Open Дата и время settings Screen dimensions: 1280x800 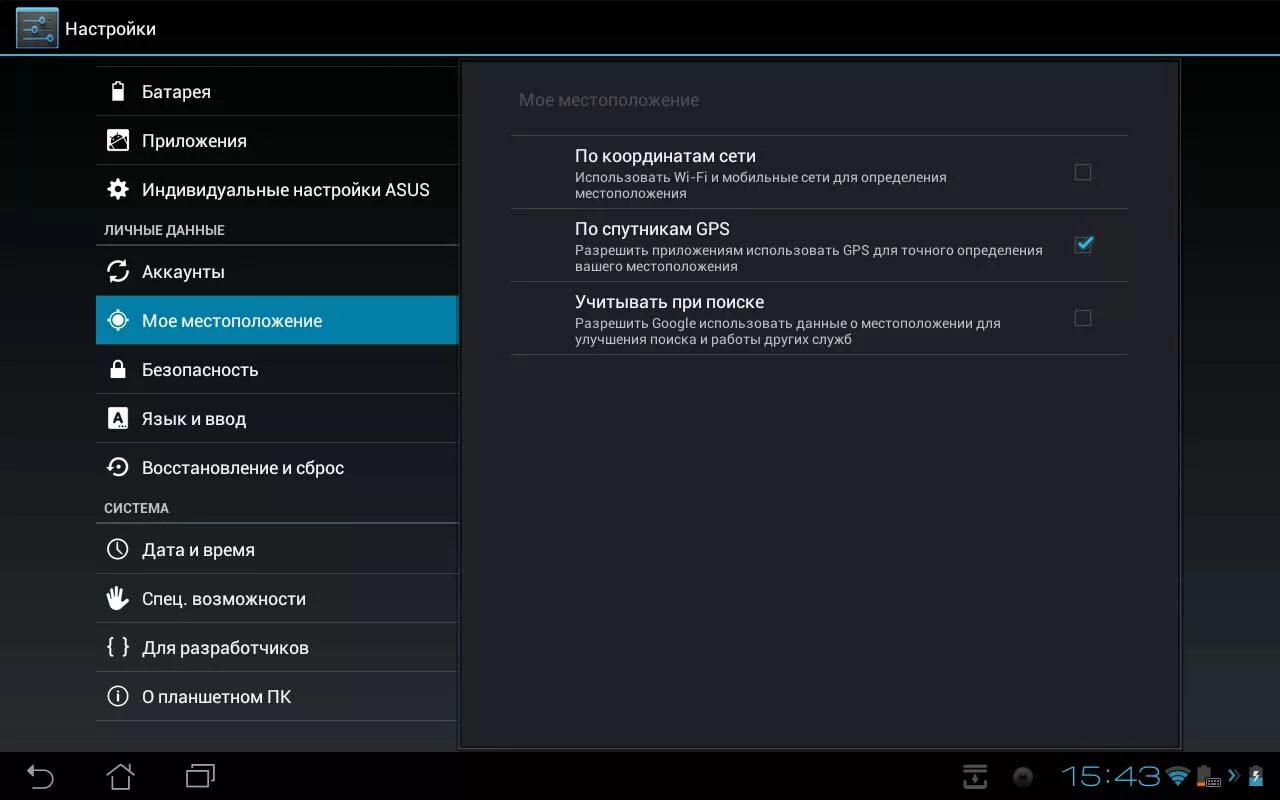[x=277, y=550]
